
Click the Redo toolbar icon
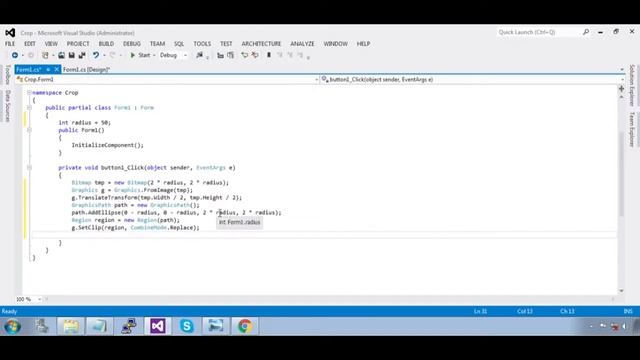pos(113,55)
